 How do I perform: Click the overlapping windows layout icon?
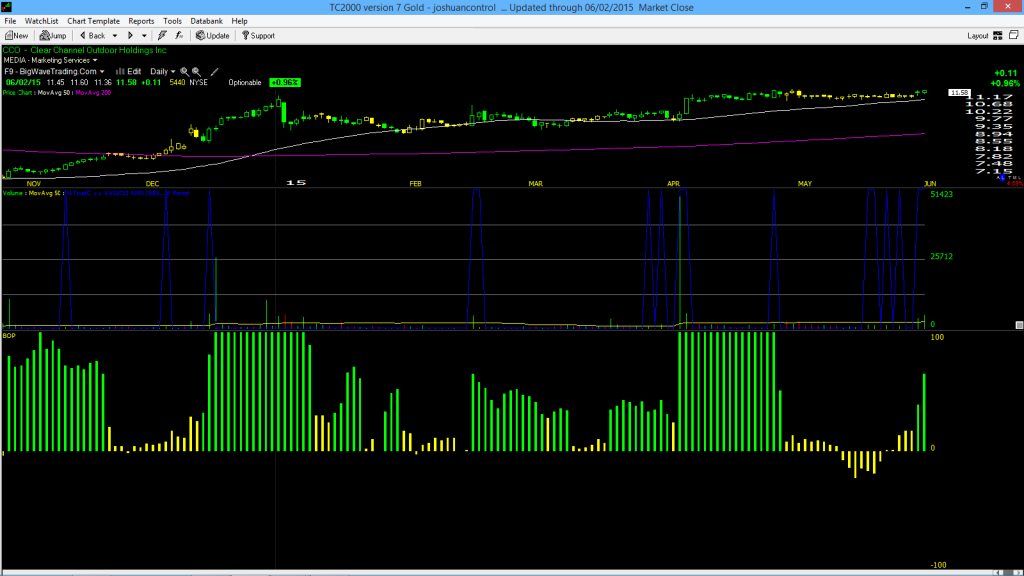1014,35
